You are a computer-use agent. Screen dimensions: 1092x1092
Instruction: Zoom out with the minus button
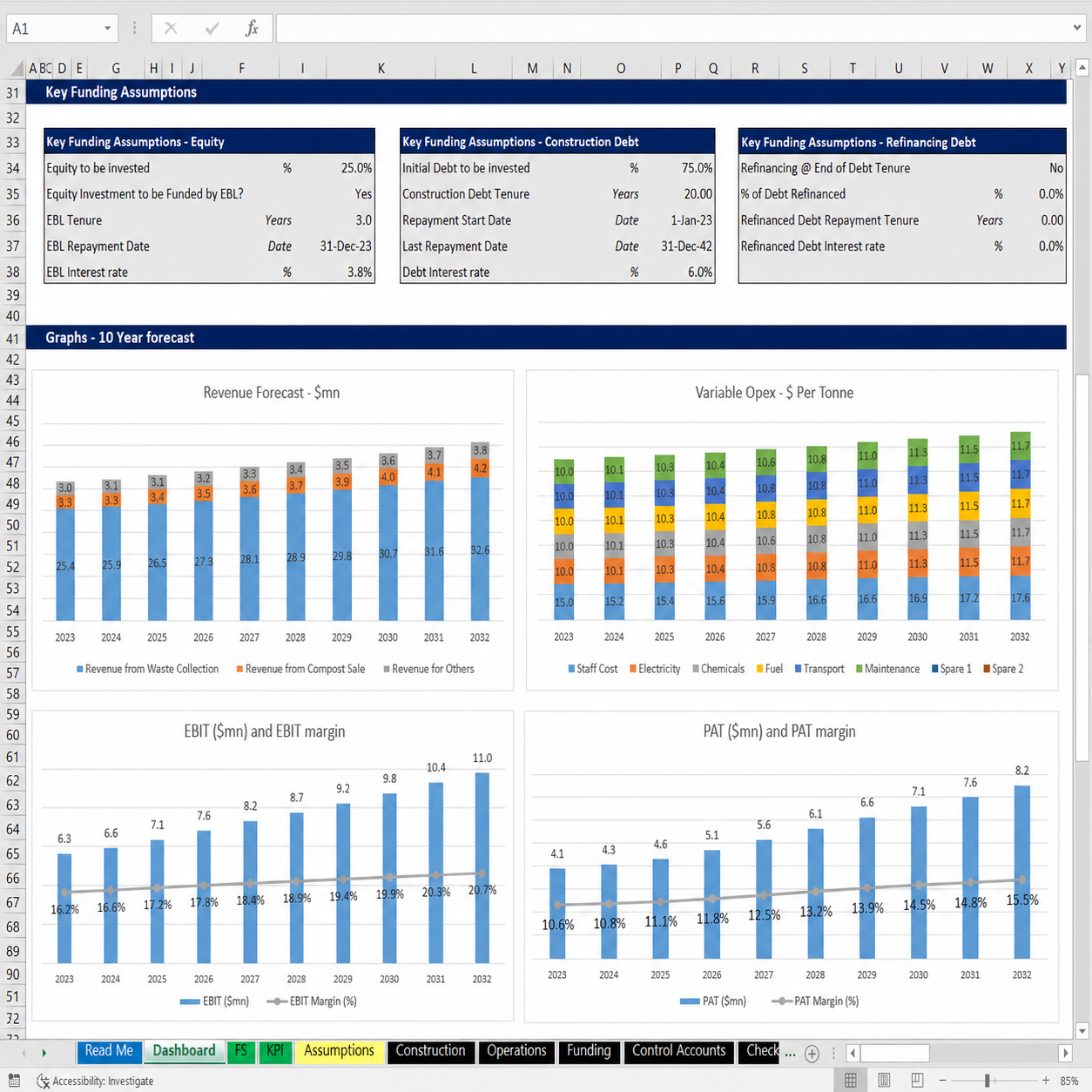click(x=942, y=1081)
